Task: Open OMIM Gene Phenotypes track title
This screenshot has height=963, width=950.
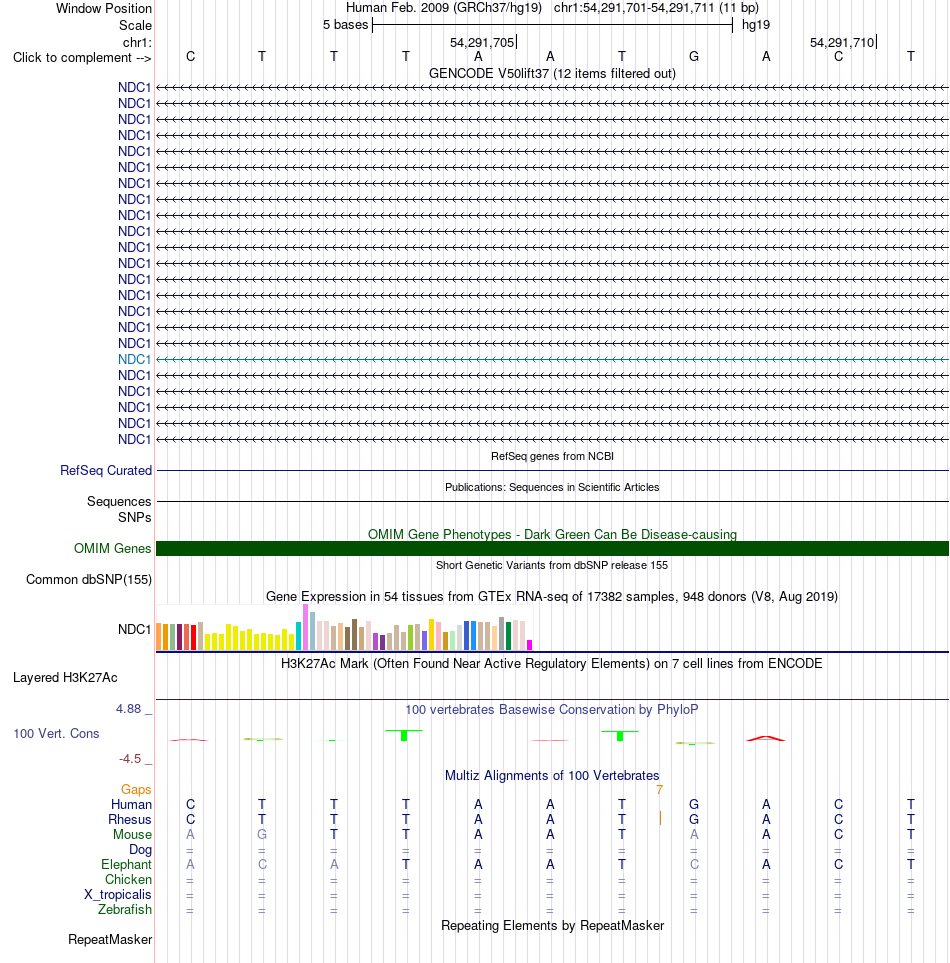Action: [552, 534]
